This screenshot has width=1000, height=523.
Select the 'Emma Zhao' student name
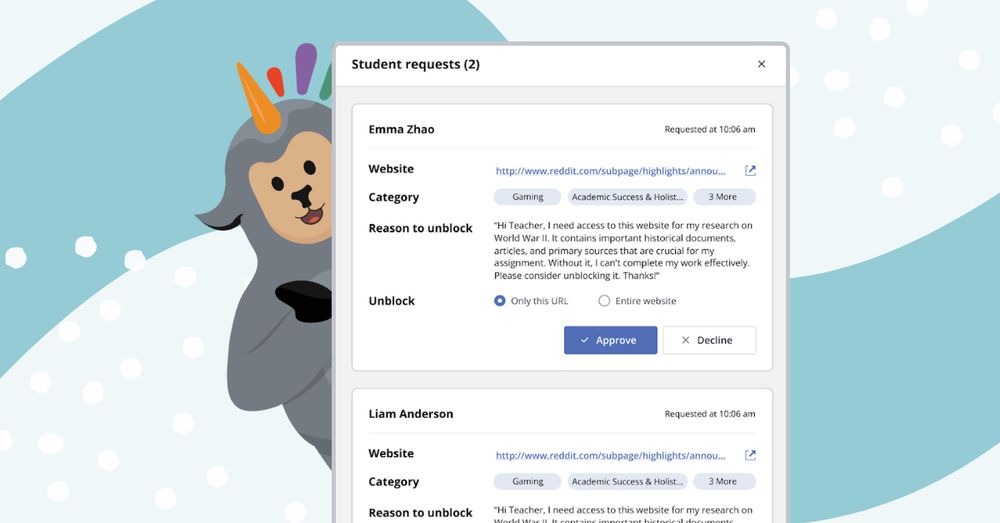tap(401, 129)
